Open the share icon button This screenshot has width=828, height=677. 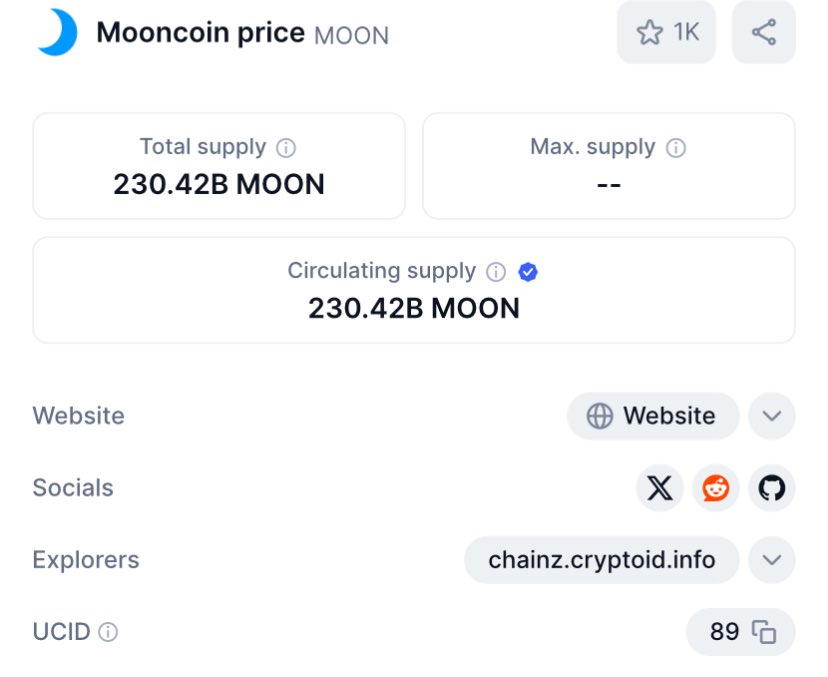763,33
